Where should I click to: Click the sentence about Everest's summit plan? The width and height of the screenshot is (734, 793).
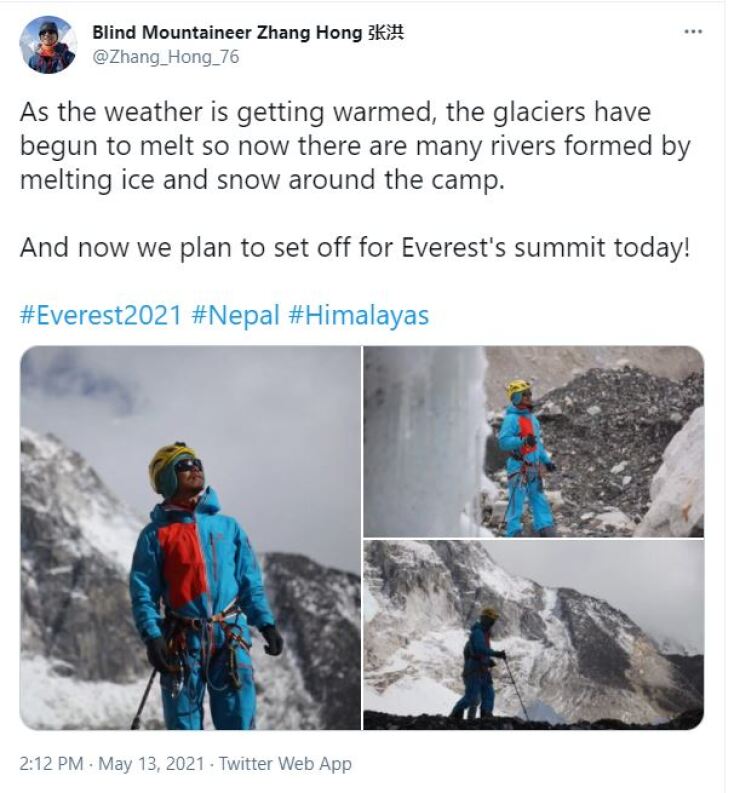tap(354, 247)
